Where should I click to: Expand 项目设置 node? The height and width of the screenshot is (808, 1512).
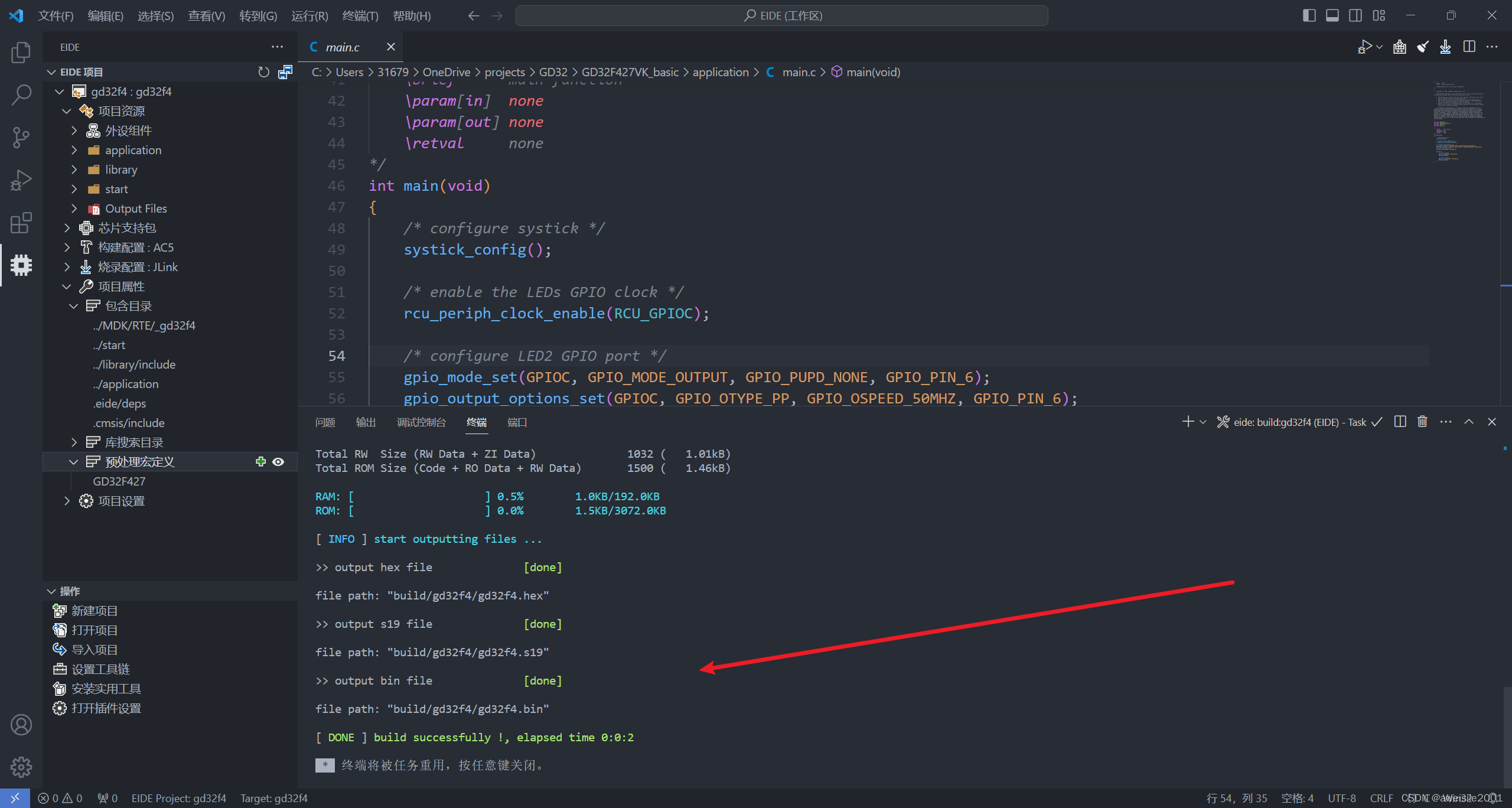pos(67,501)
